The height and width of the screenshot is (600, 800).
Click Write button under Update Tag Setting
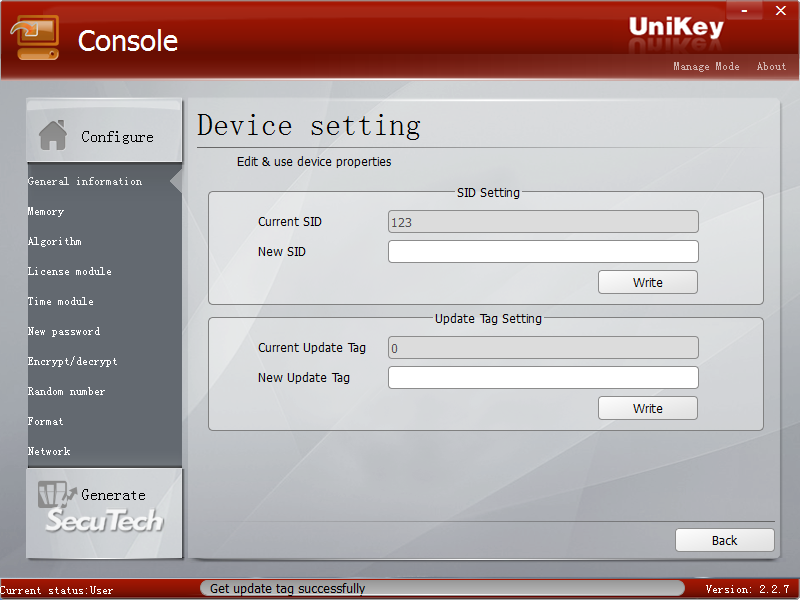[x=647, y=408]
